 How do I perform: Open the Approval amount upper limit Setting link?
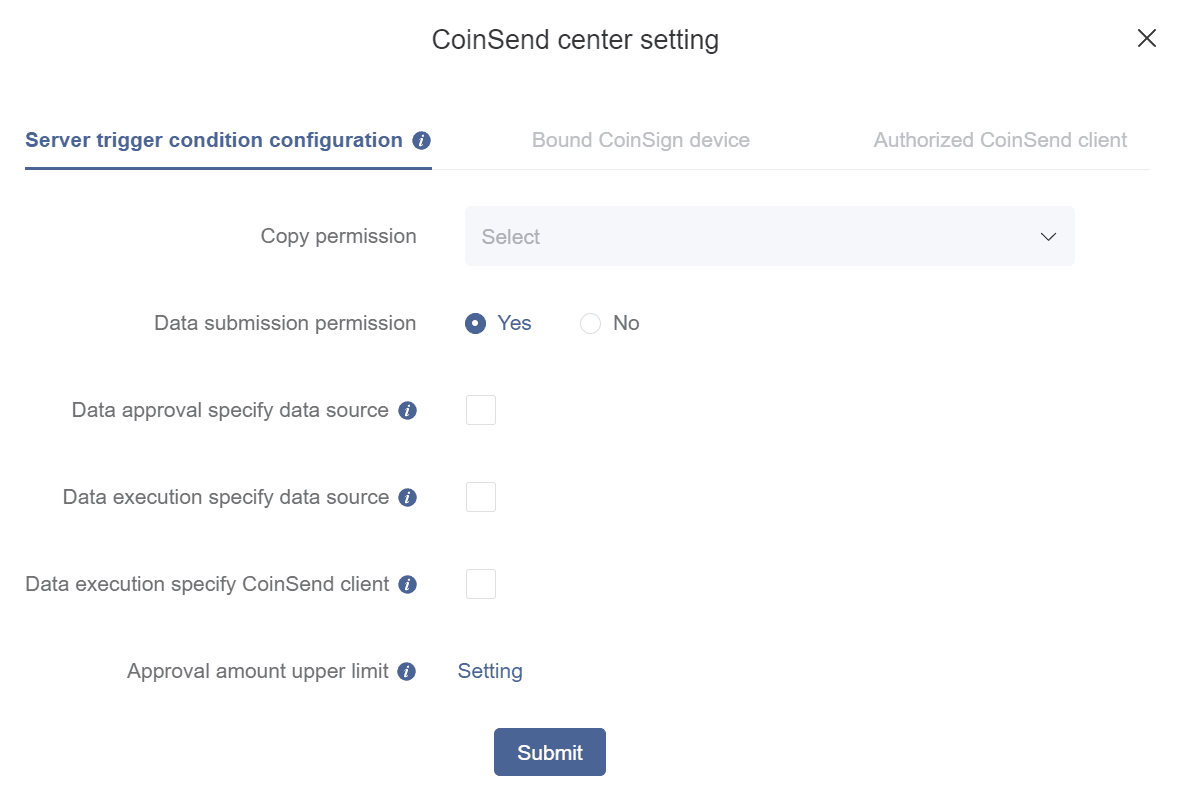point(490,671)
